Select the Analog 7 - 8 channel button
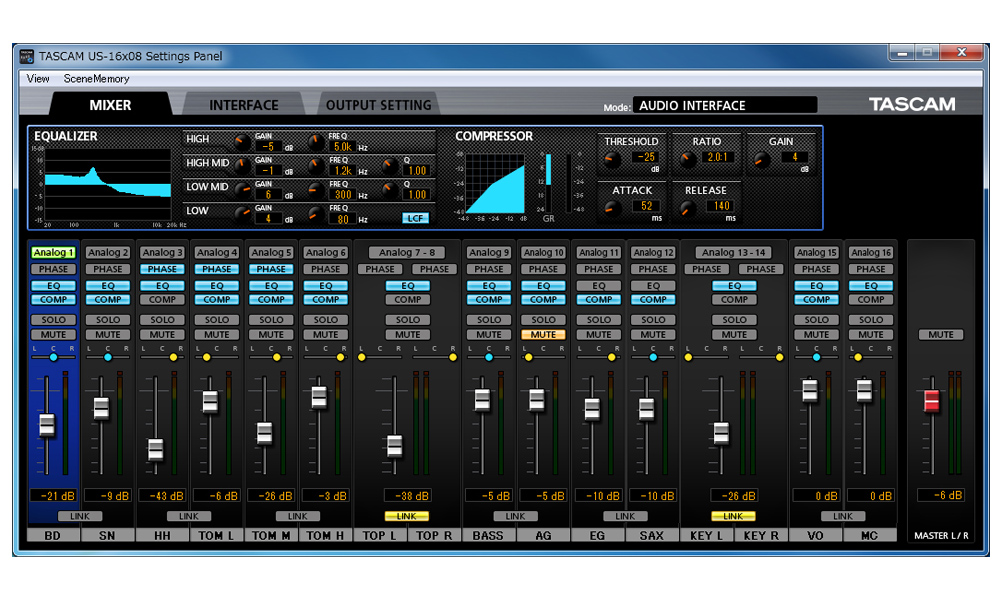The image size is (1000, 600). [408, 252]
